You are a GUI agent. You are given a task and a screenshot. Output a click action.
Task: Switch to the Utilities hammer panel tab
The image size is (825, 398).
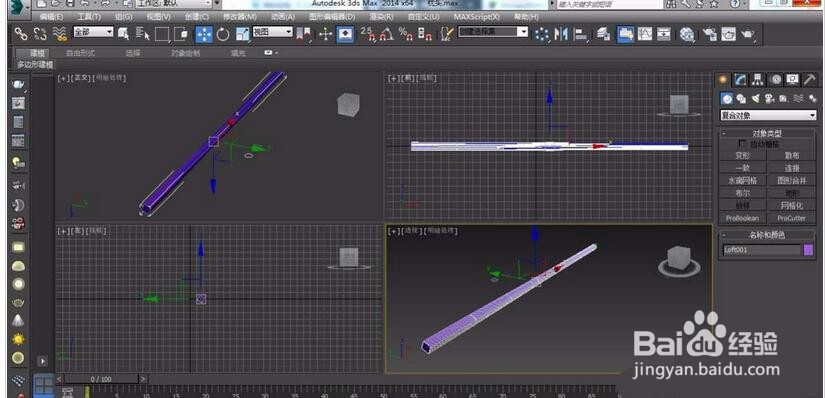click(810, 79)
